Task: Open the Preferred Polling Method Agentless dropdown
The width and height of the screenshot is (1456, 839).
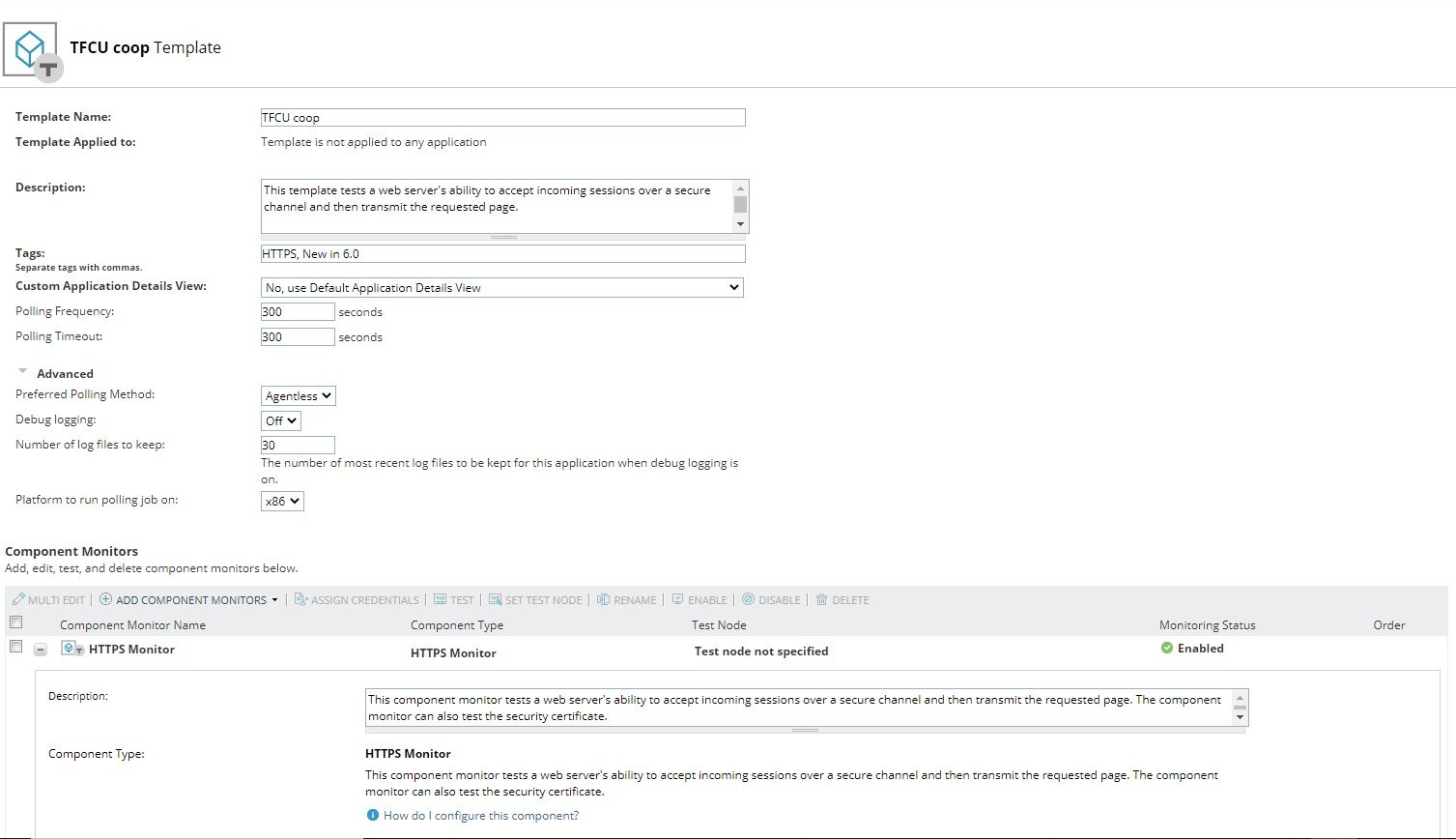Action: (299, 395)
